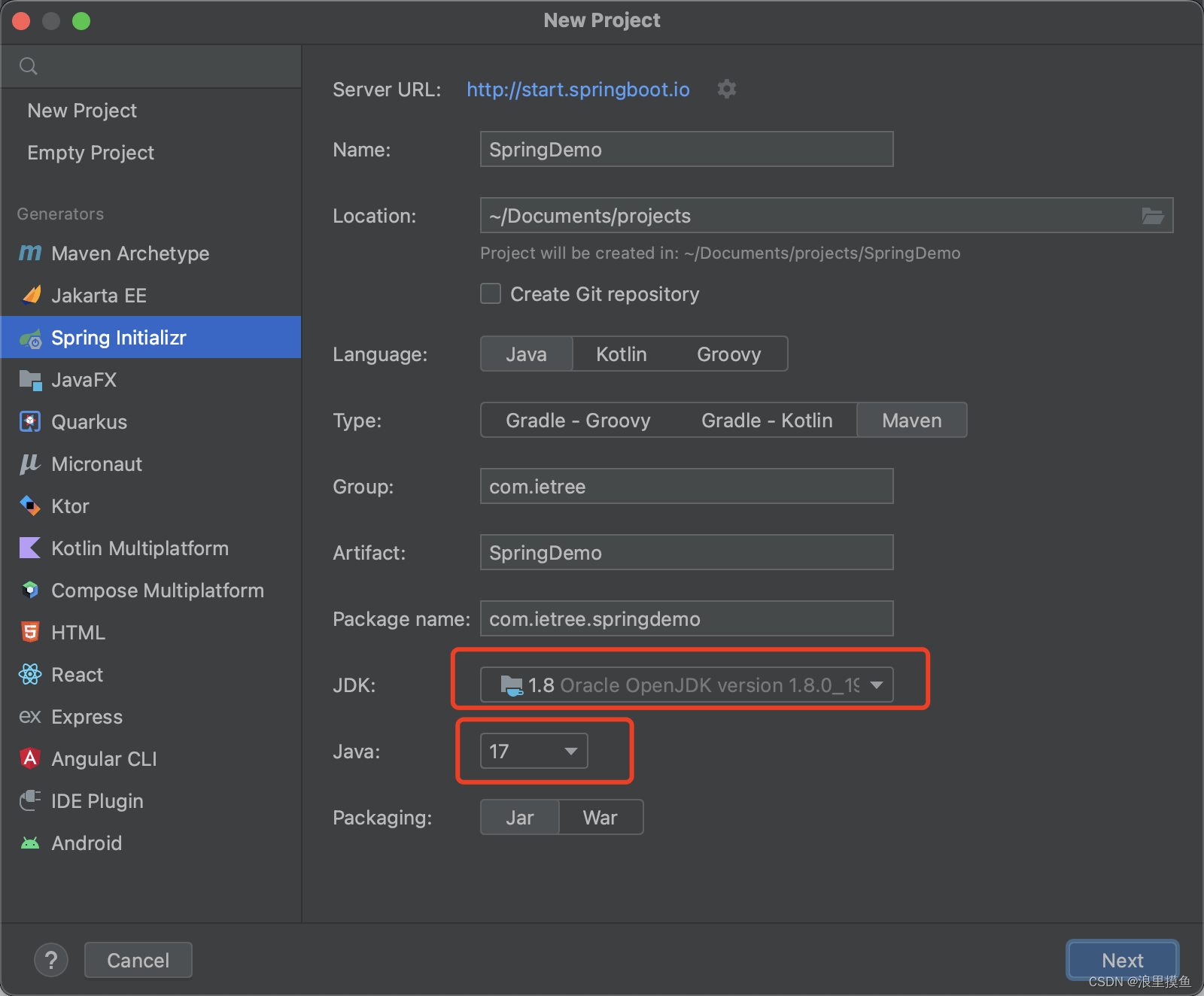Viewport: 1204px width, 996px height.
Task: Open help with question mark button
Action: click(51, 960)
